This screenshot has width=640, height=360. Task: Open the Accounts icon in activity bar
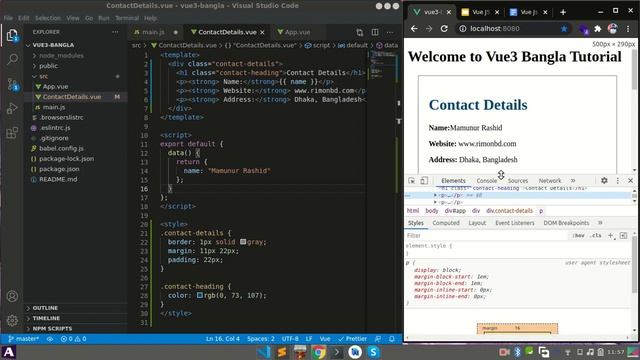[x=12, y=296]
